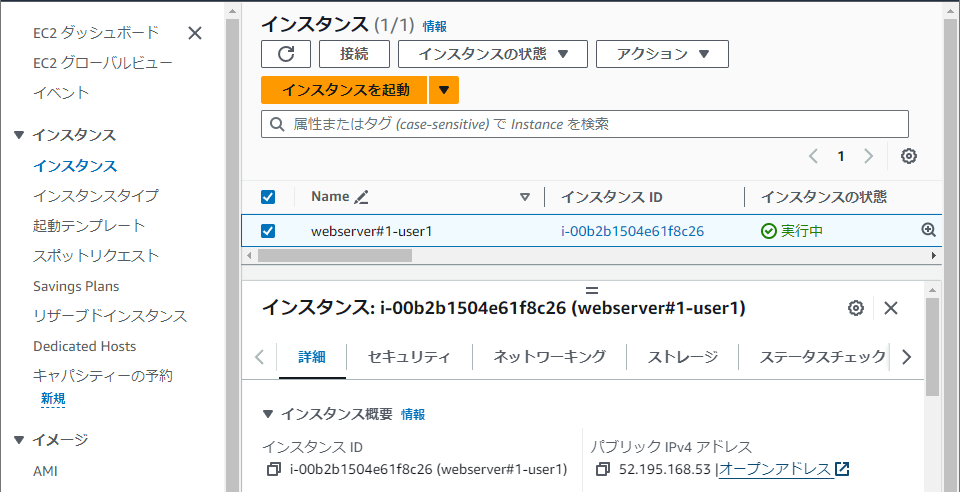The height and width of the screenshot is (492, 960).
Task: Click the インスタンスの状態 column header
Action: 823,197
